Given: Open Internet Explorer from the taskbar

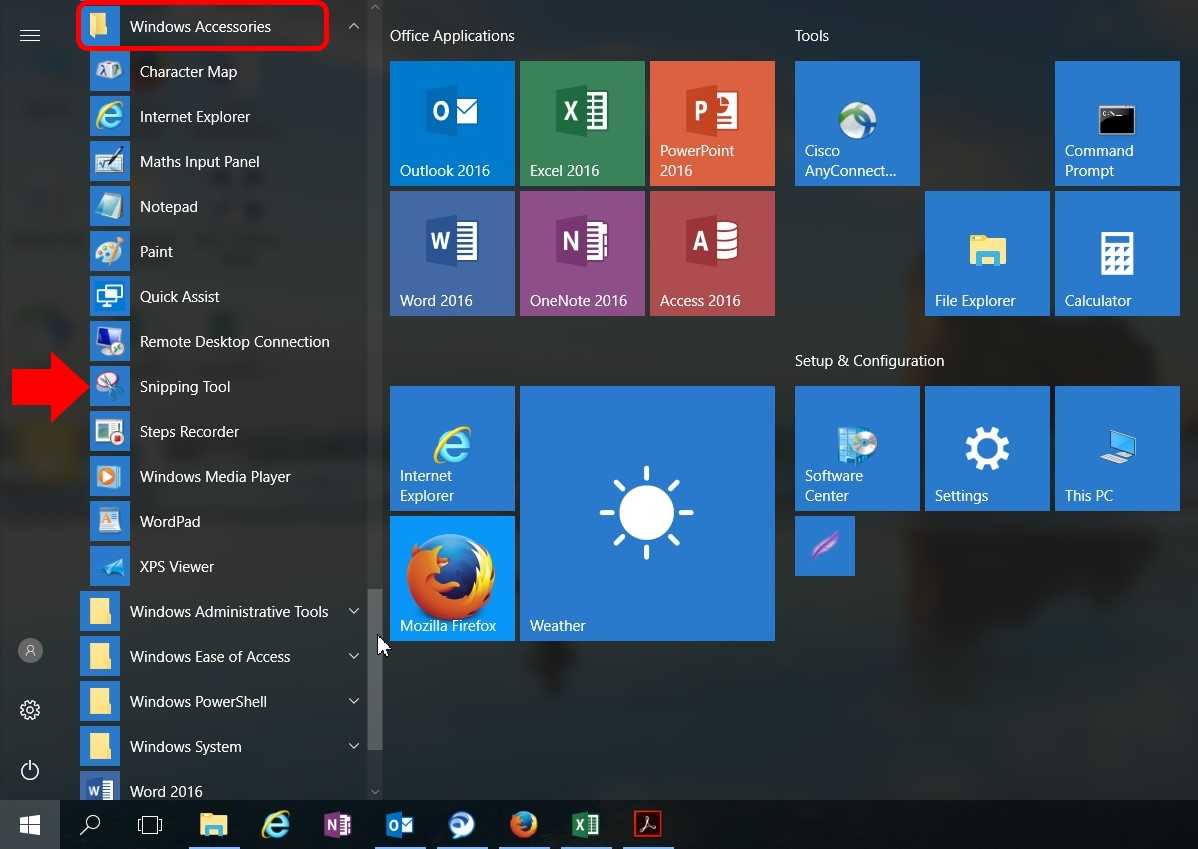Looking at the screenshot, I should click(276, 825).
